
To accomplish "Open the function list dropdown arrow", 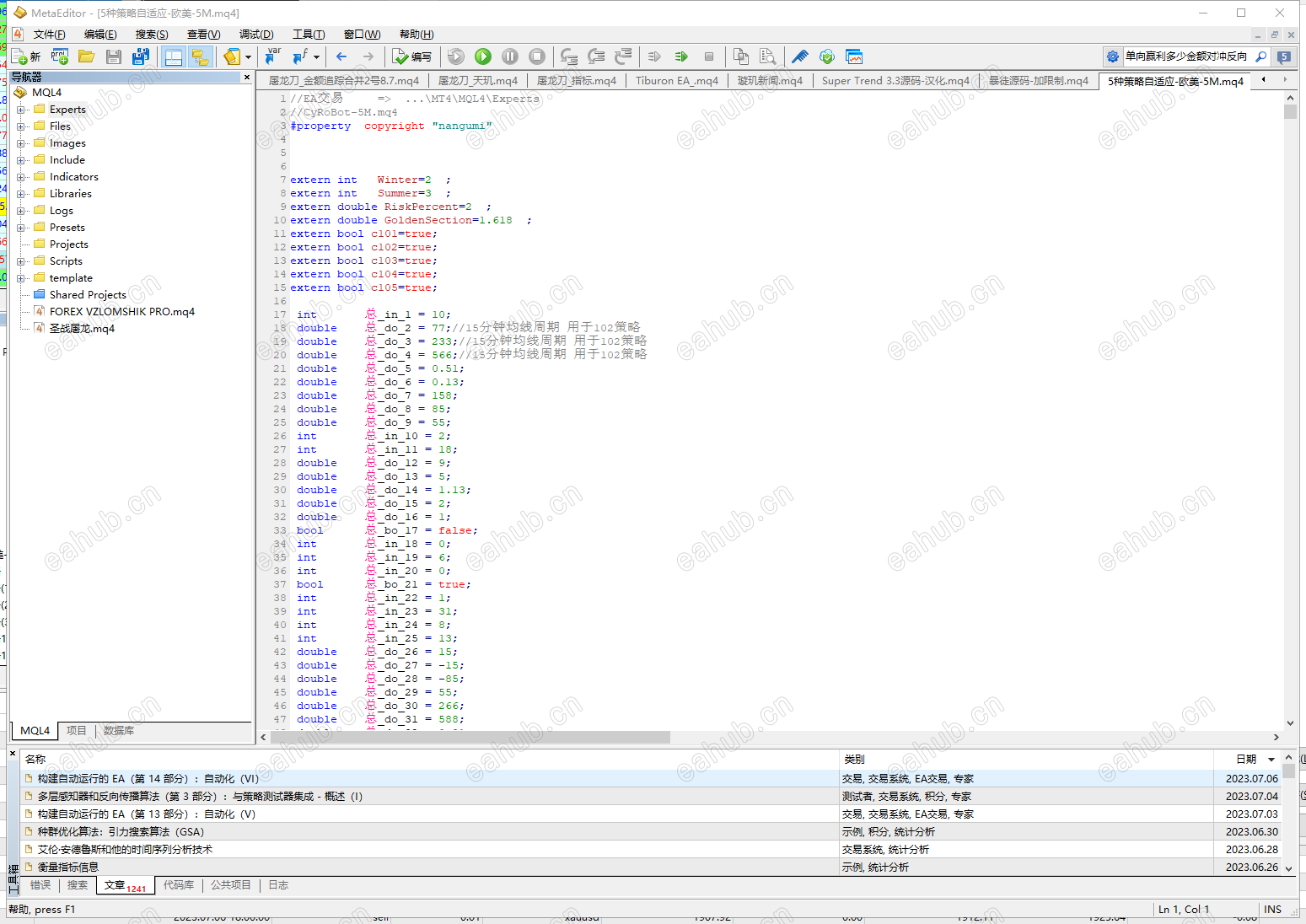I will tap(316, 56).
